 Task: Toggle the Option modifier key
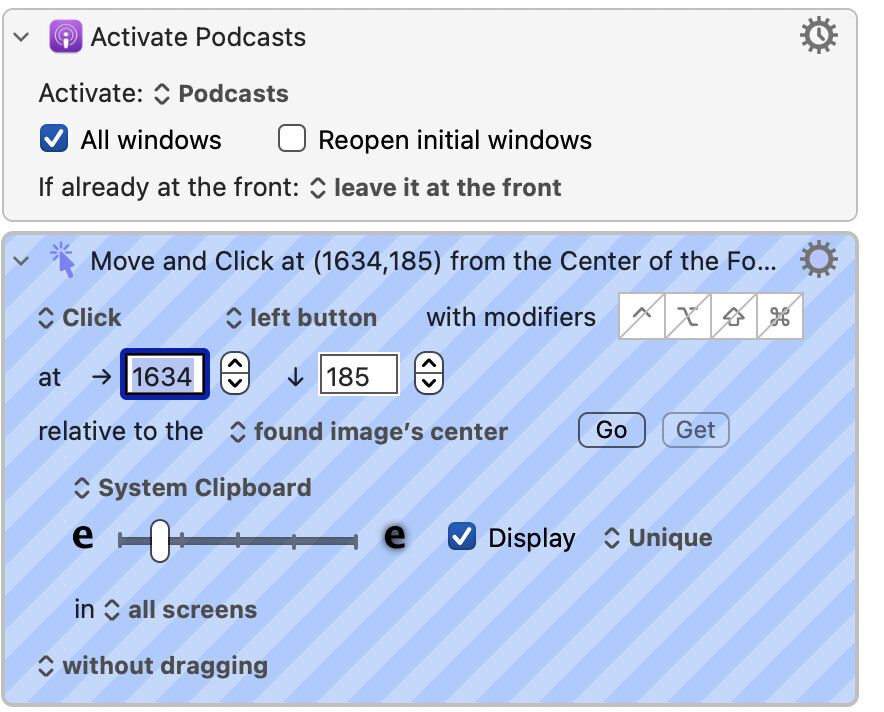click(688, 316)
